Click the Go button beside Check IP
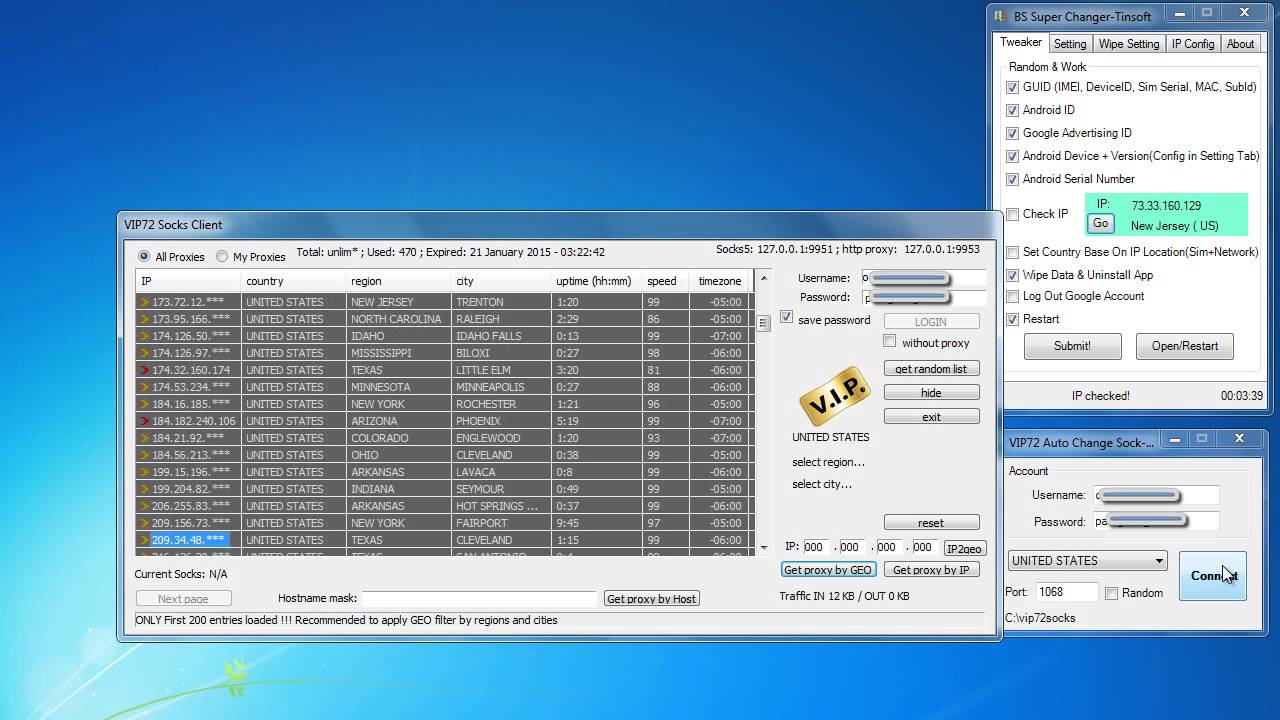1280x720 pixels. tap(1100, 224)
